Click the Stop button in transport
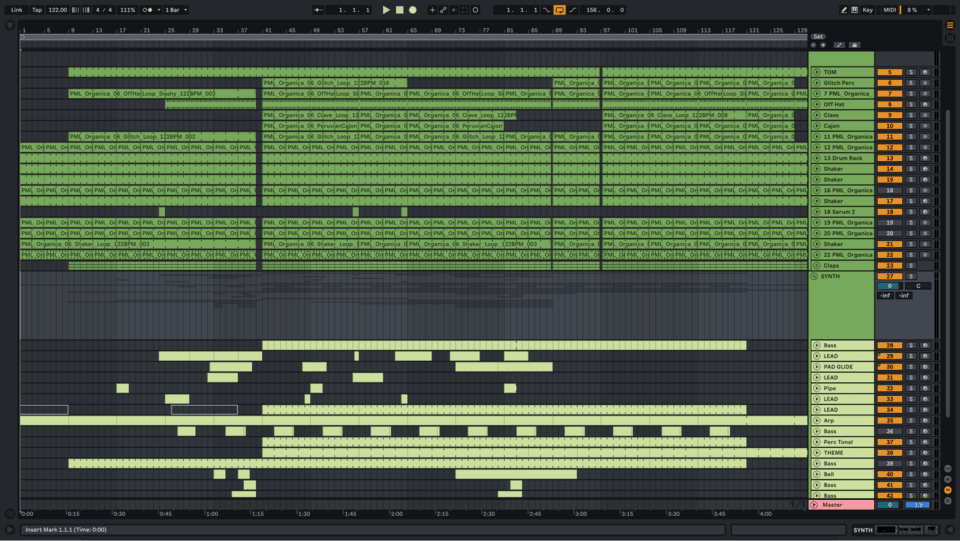 point(400,10)
